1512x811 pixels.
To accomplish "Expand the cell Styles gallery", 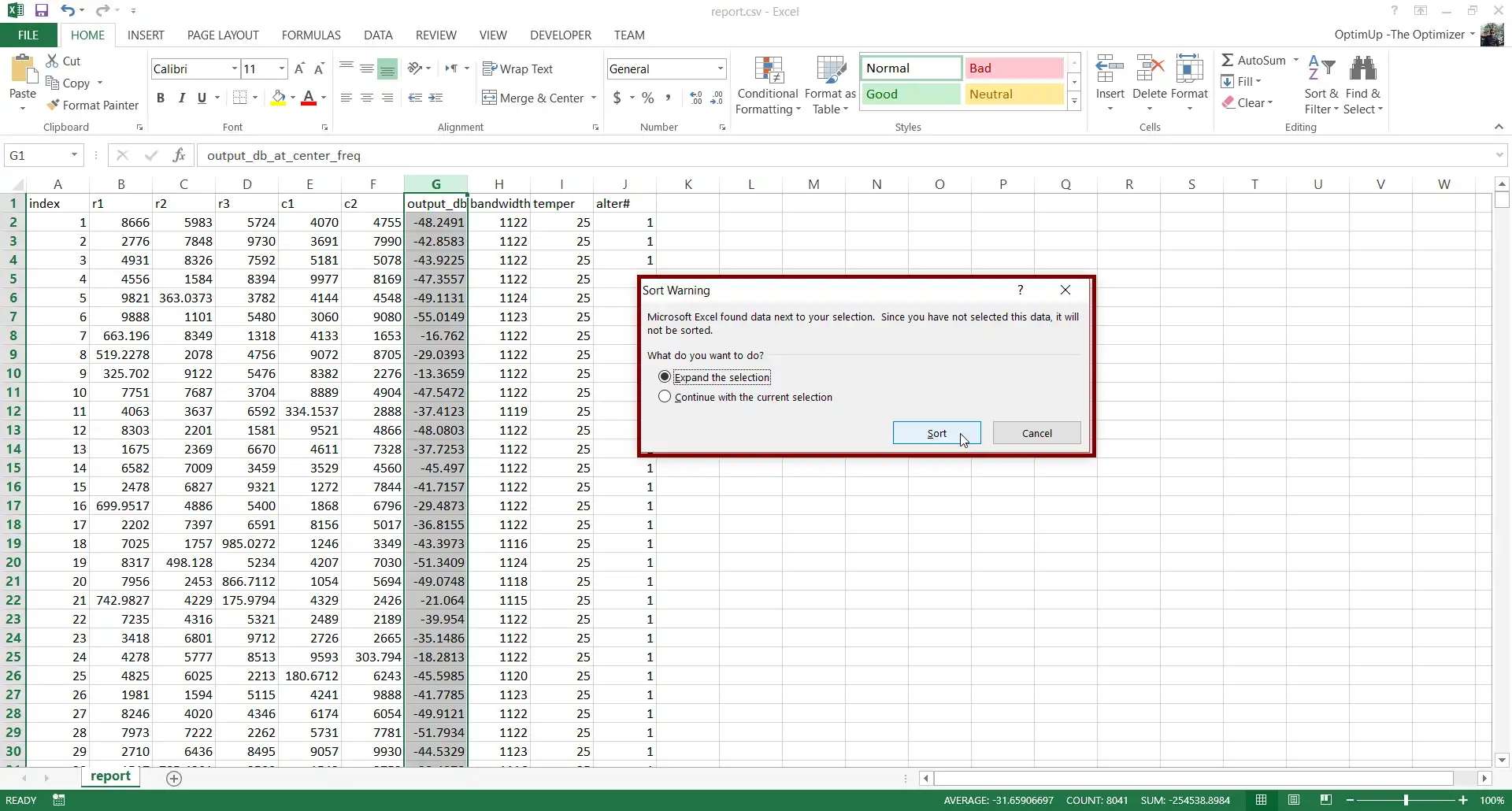I will point(1074,101).
